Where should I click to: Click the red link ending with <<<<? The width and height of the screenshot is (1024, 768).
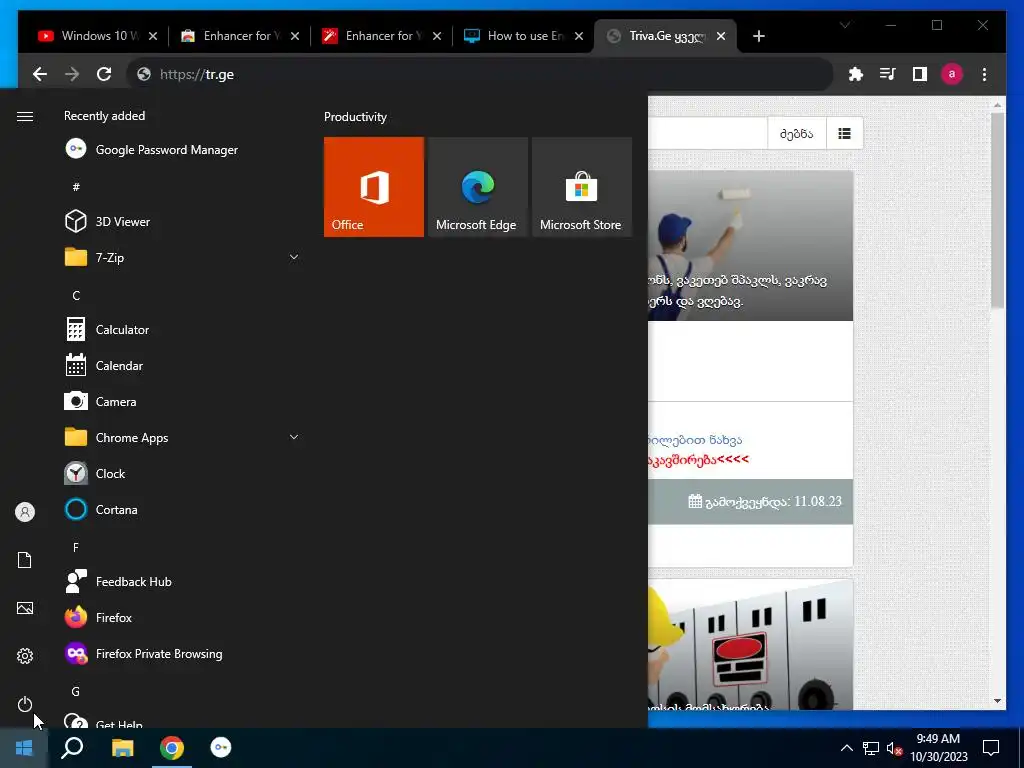pos(699,459)
